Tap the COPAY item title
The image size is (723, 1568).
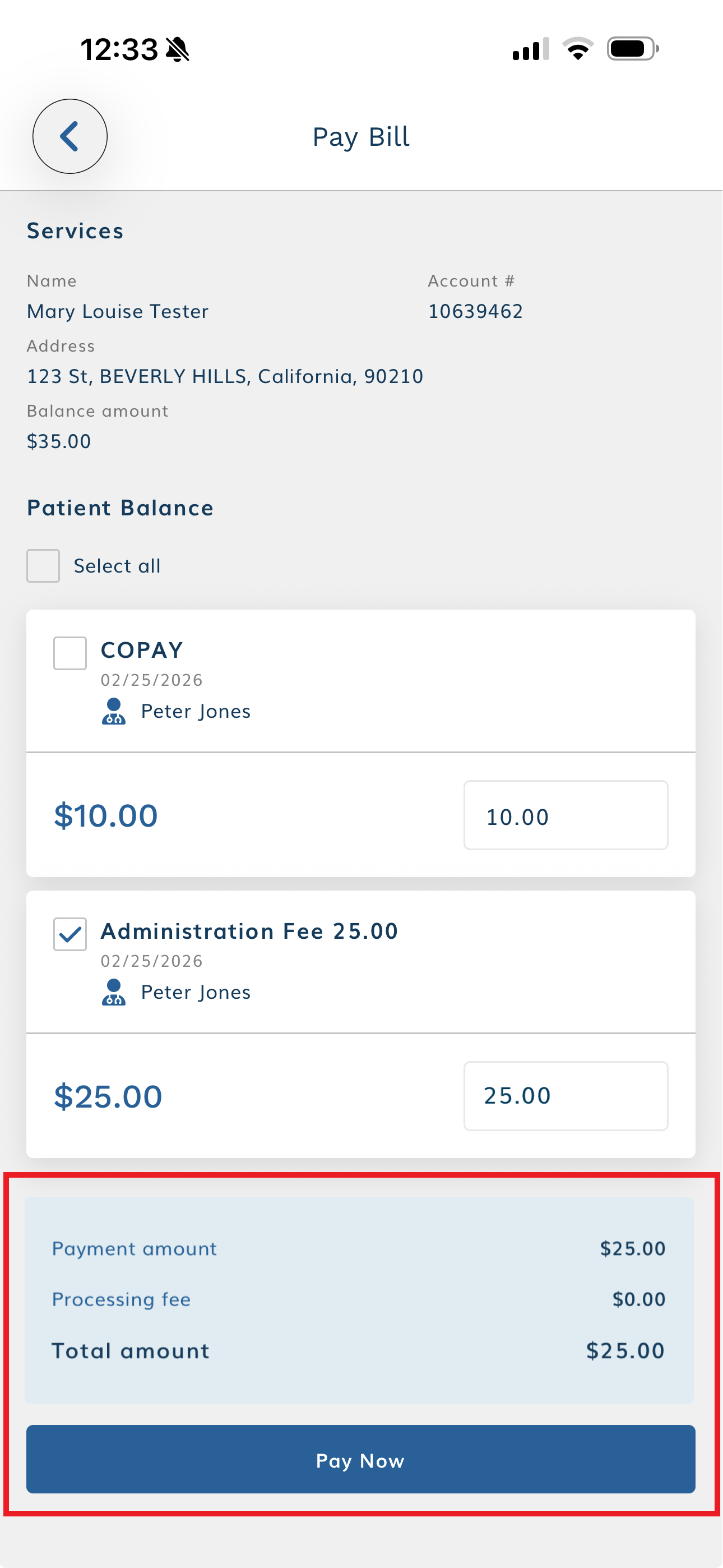tap(142, 650)
